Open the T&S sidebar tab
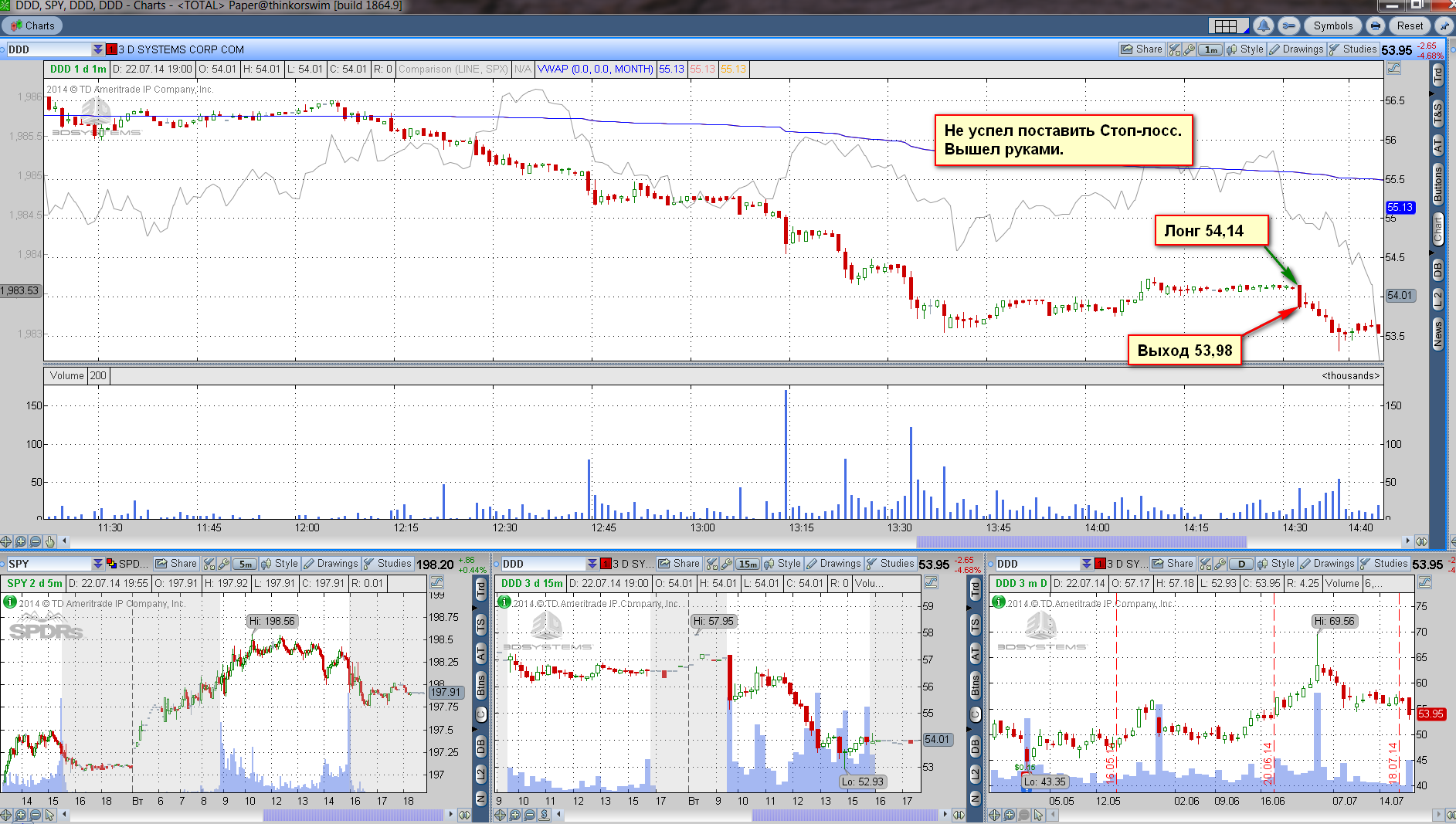Viewport: 1456px width, 824px height. pos(1437,113)
